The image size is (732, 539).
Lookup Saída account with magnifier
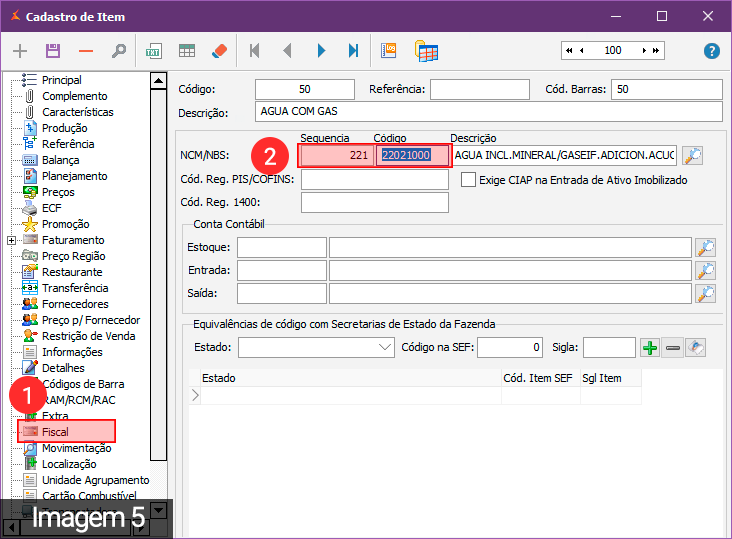tap(705, 294)
